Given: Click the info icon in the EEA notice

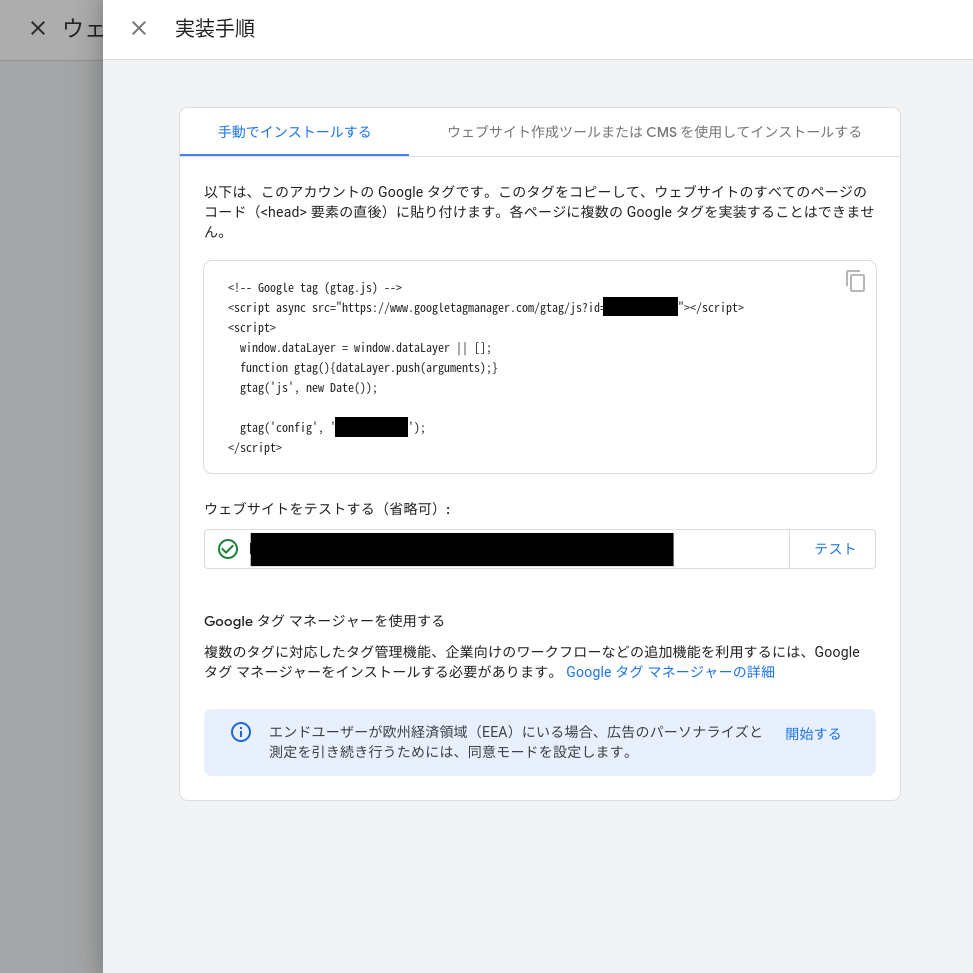Looking at the screenshot, I should [x=241, y=732].
